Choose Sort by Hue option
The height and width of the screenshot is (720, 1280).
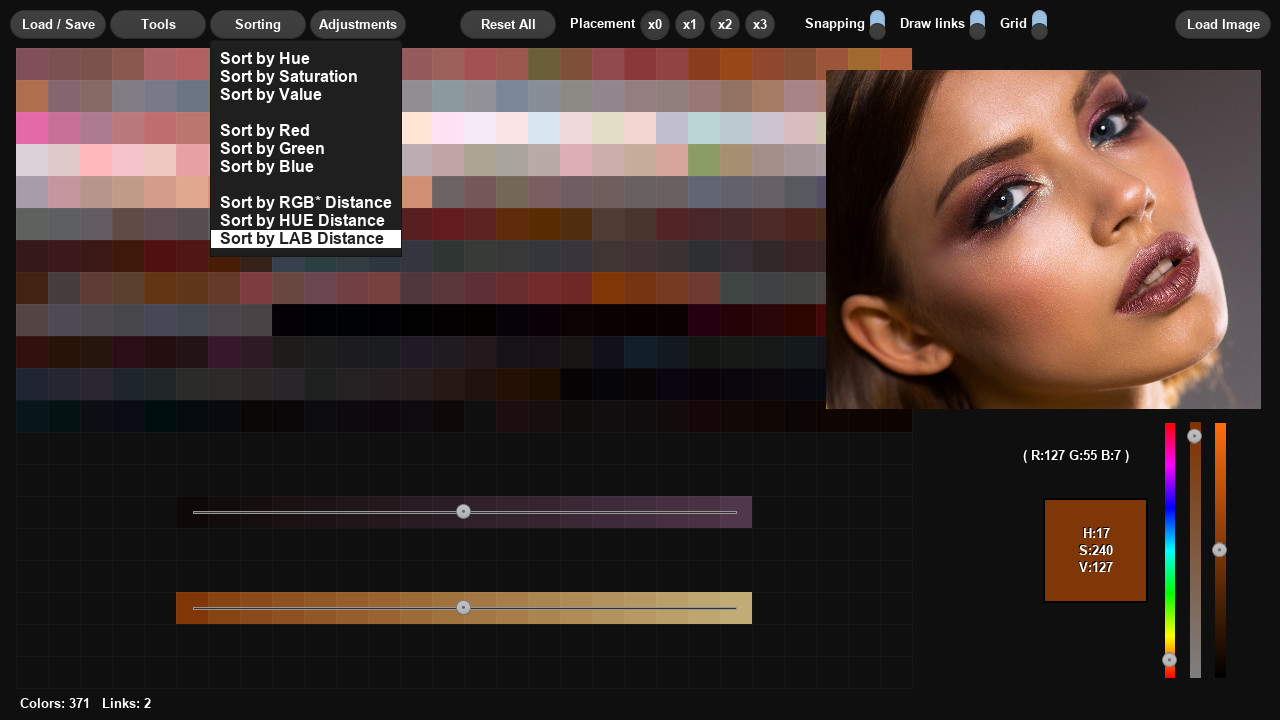pos(265,59)
